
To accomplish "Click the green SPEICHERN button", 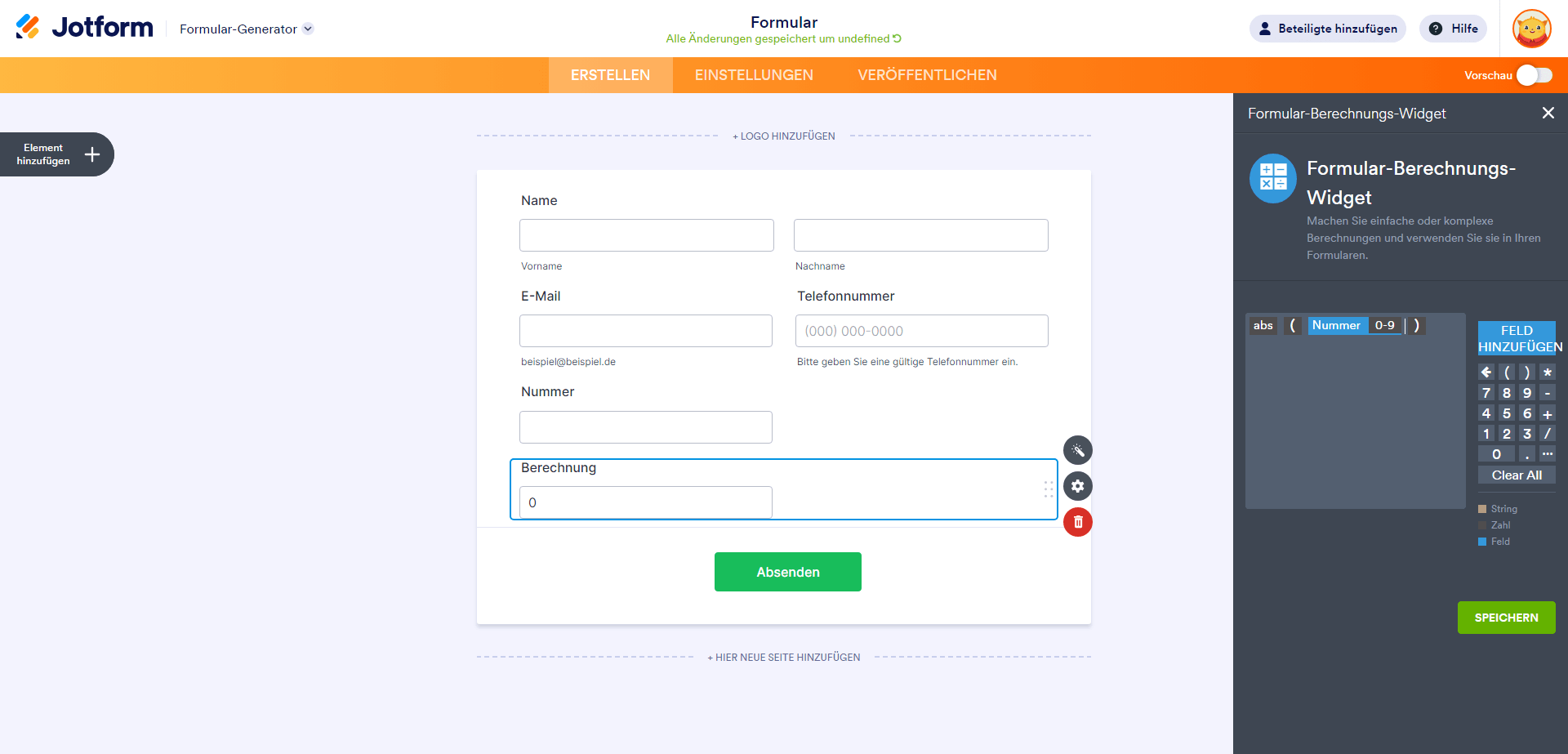I will click(x=1506, y=618).
